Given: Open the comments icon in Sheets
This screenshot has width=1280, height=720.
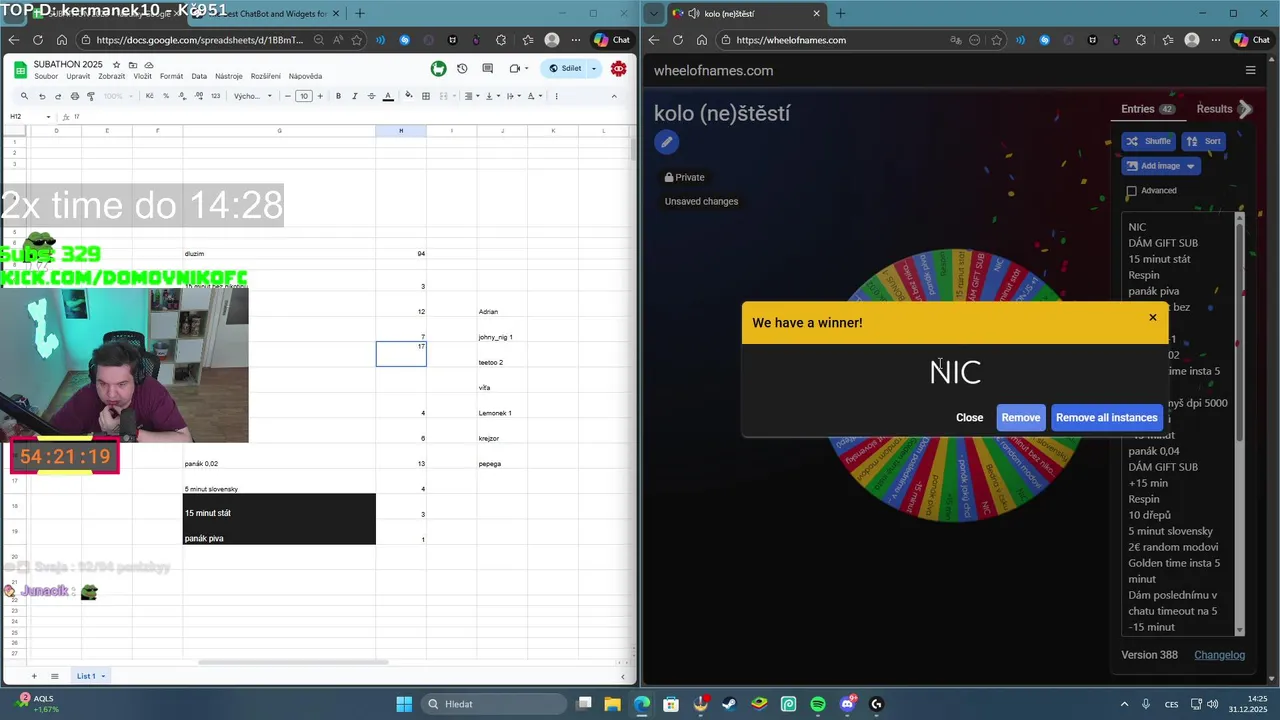Looking at the screenshot, I should click(488, 69).
